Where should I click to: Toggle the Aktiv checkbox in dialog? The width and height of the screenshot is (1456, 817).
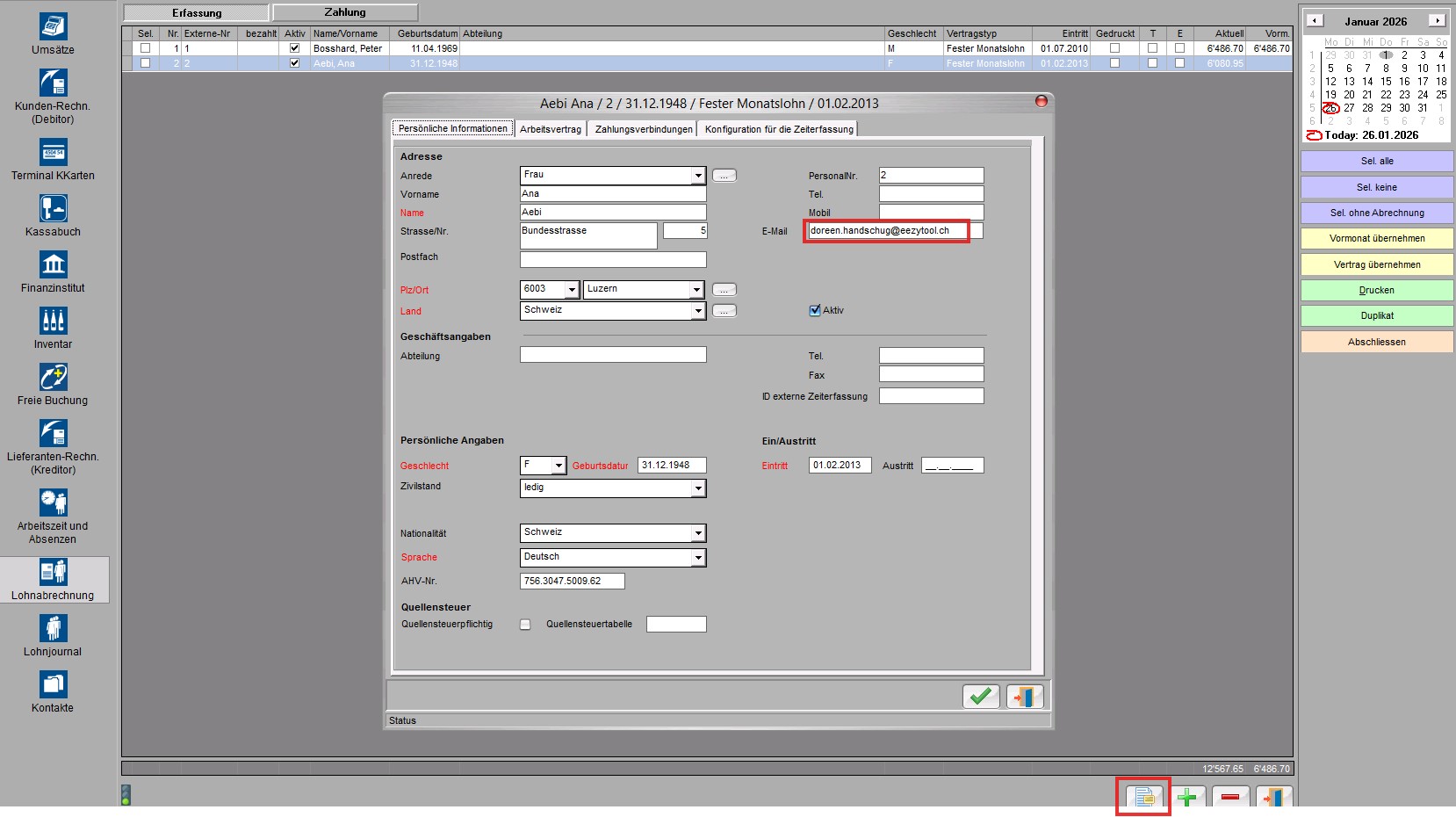tap(815, 310)
